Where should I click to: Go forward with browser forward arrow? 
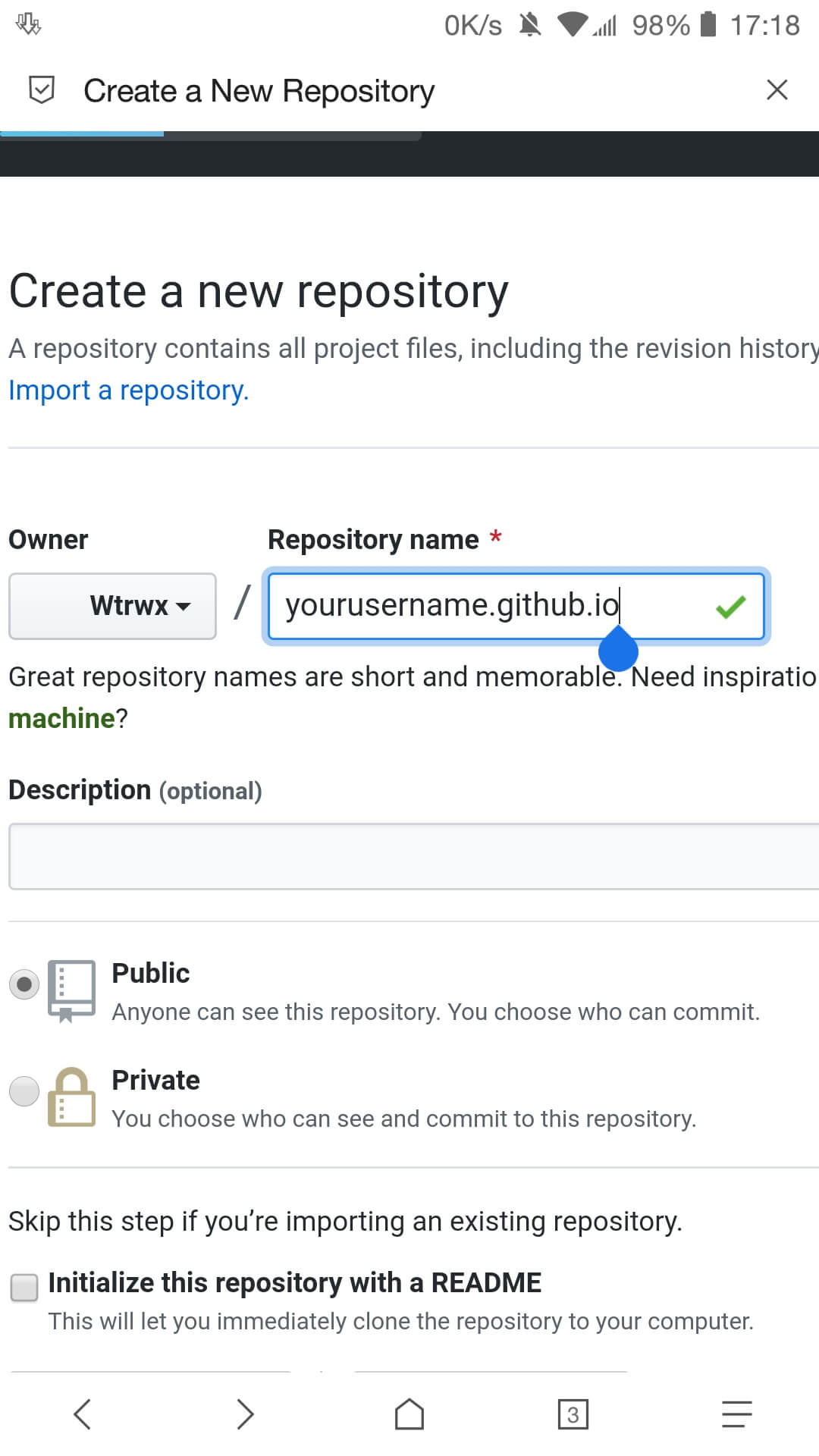245,1414
